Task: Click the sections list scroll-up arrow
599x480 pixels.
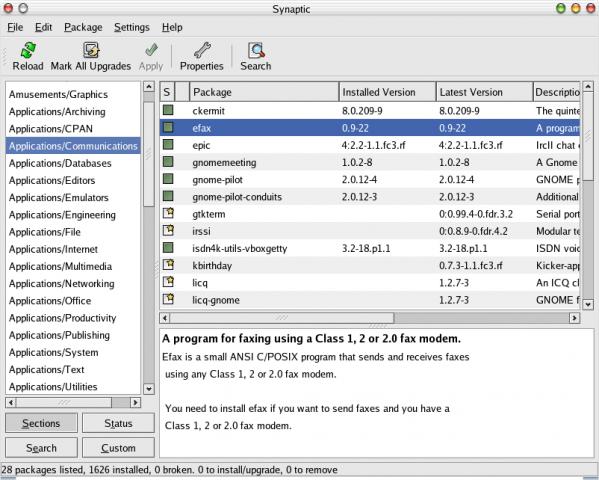Action: (149, 86)
